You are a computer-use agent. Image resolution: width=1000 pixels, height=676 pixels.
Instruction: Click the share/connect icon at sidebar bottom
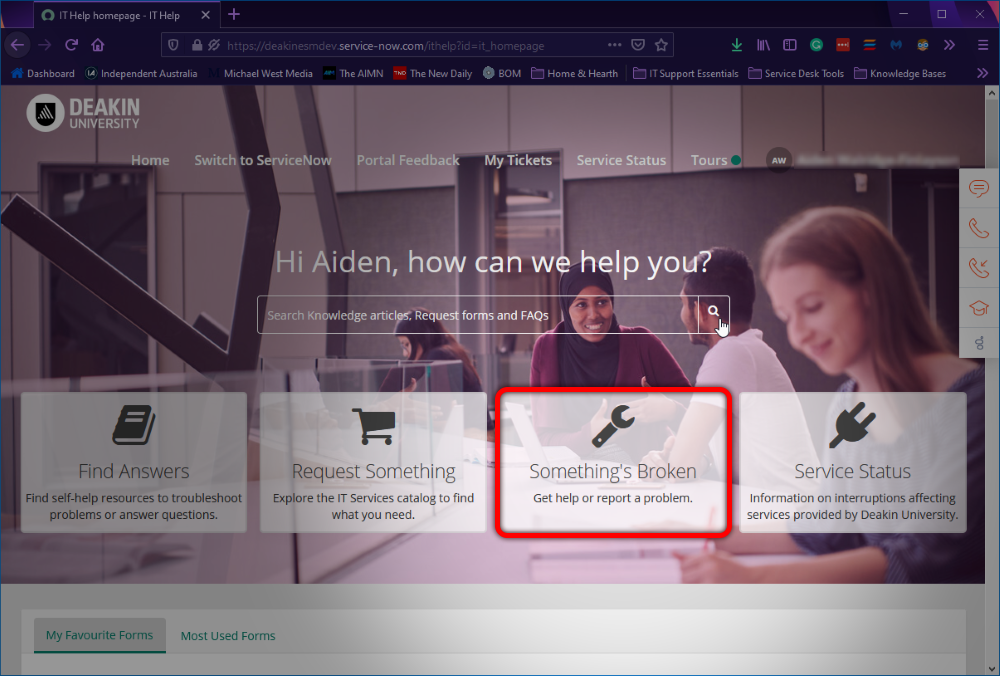point(978,344)
